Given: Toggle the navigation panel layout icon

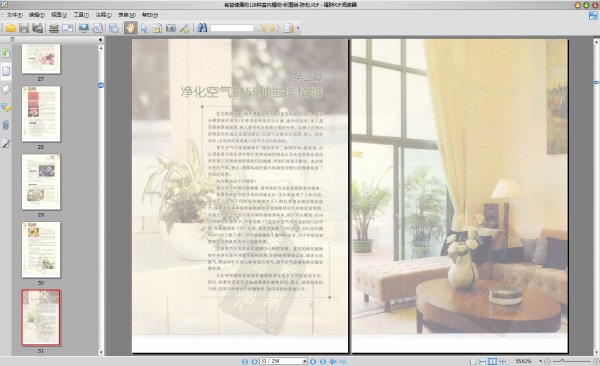Looking at the screenshot, I should tap(114, 28).
